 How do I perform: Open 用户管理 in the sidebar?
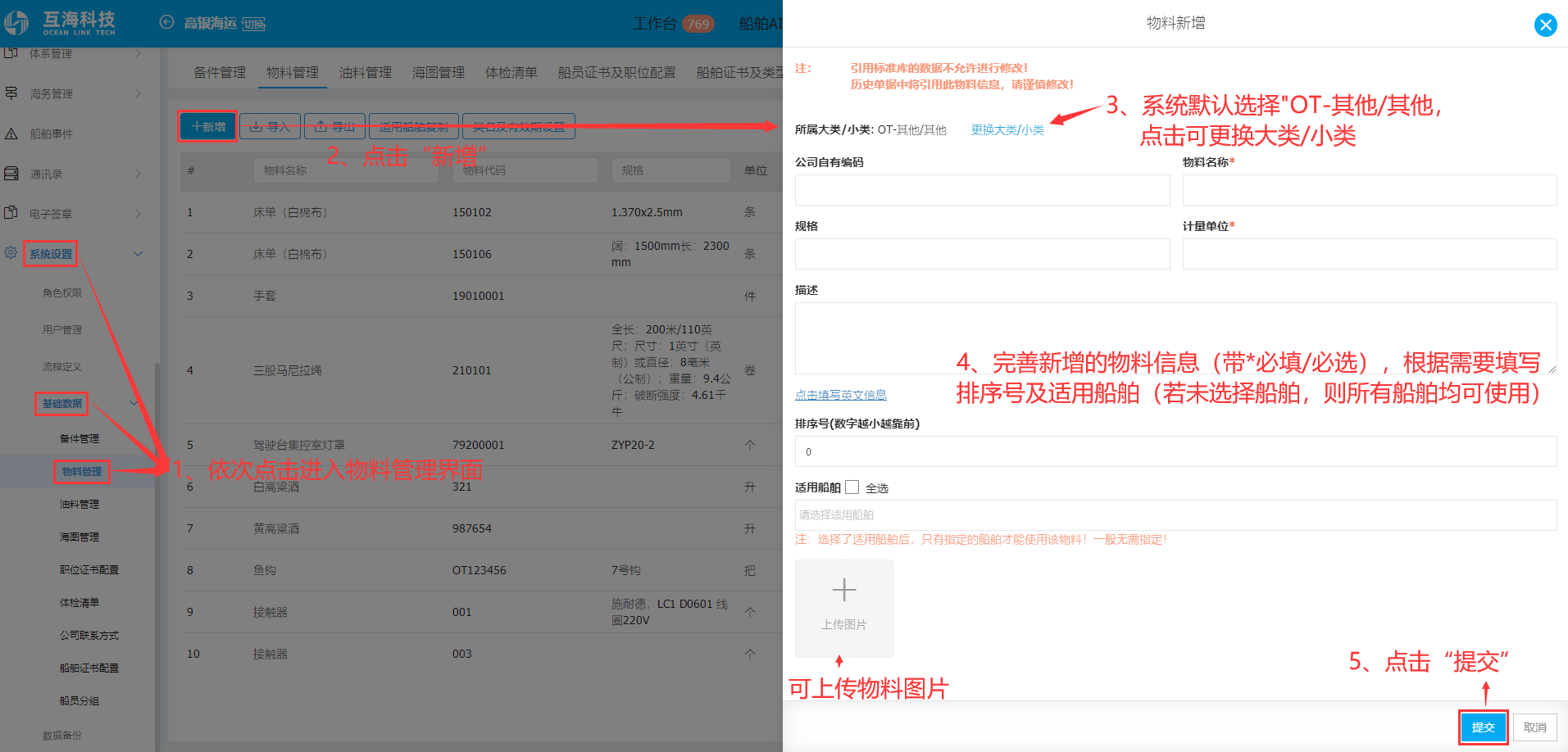(x=62, y=329)
